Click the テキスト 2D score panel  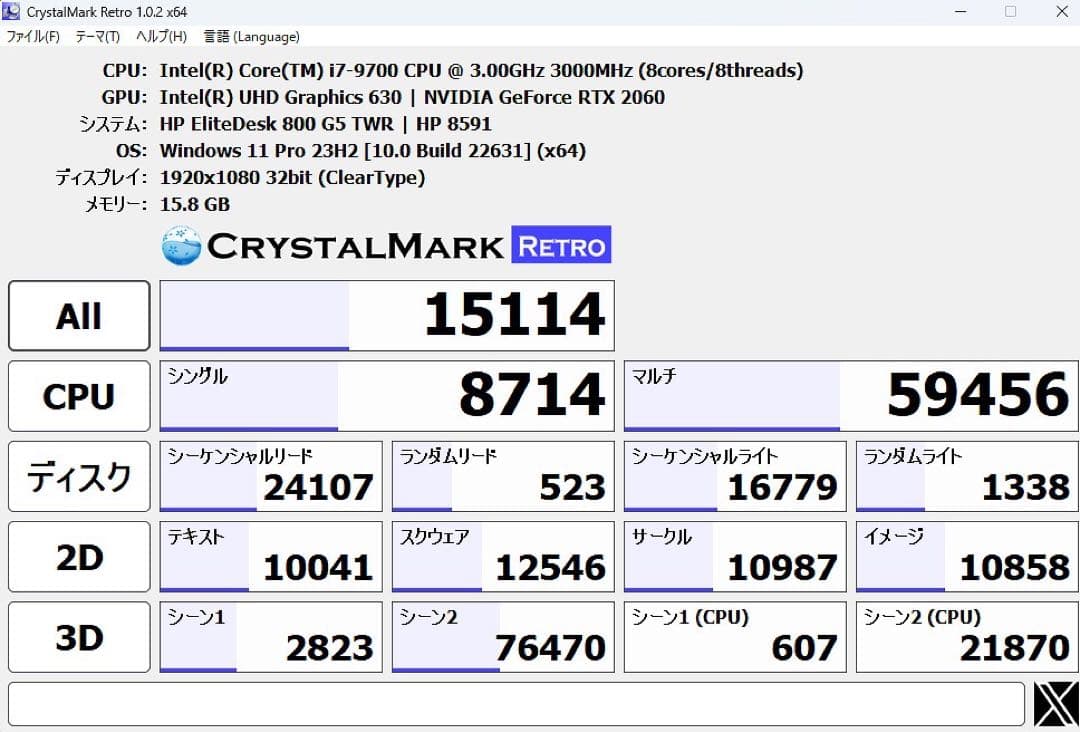click(270, 556)
